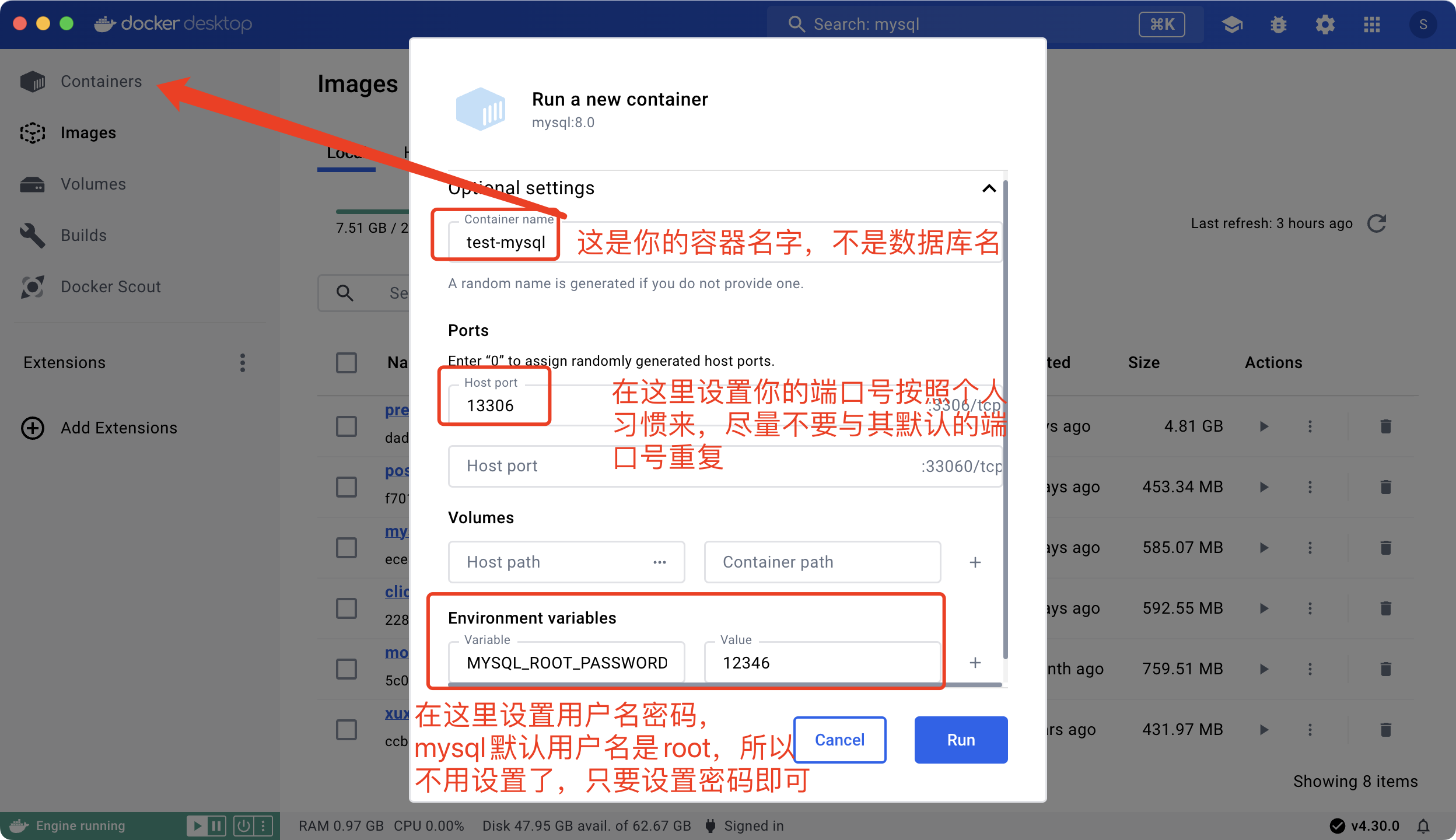This screenshot has height=840, width=1456.
Task: Click the Add Extensions label
Action: tap(119, 428)
